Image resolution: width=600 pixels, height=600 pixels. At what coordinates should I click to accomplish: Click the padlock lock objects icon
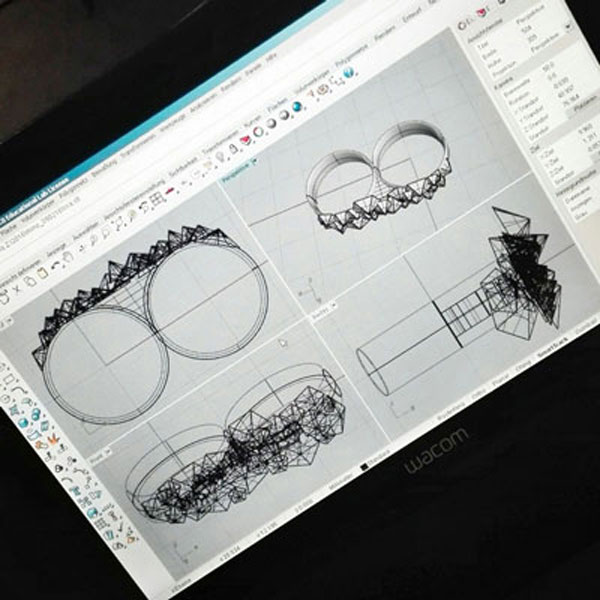coord(233,149)
